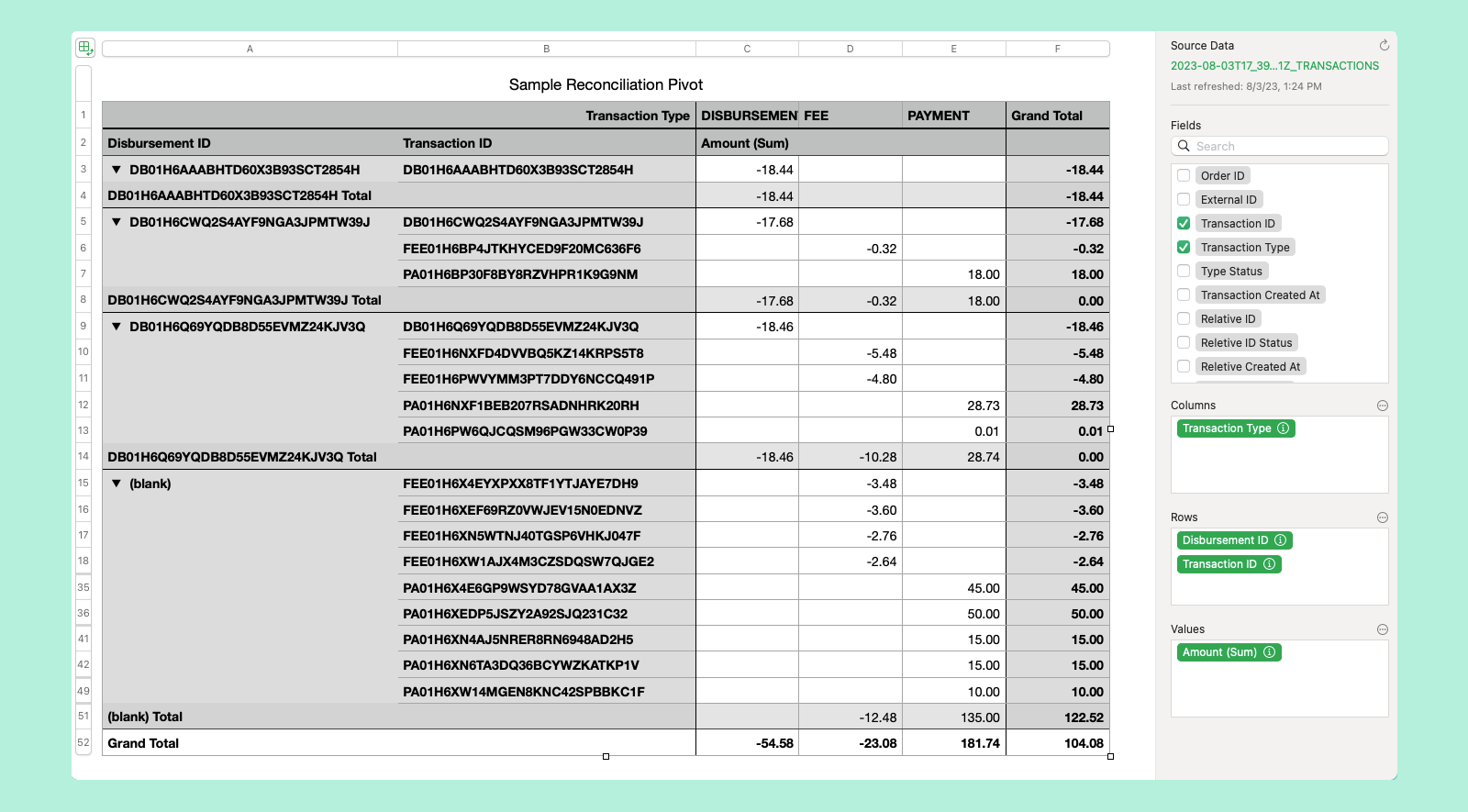The width and height of the screenshot is (1468, 812).
Task: Click the Disbursement ID header cell
Action: pos(250,143)
